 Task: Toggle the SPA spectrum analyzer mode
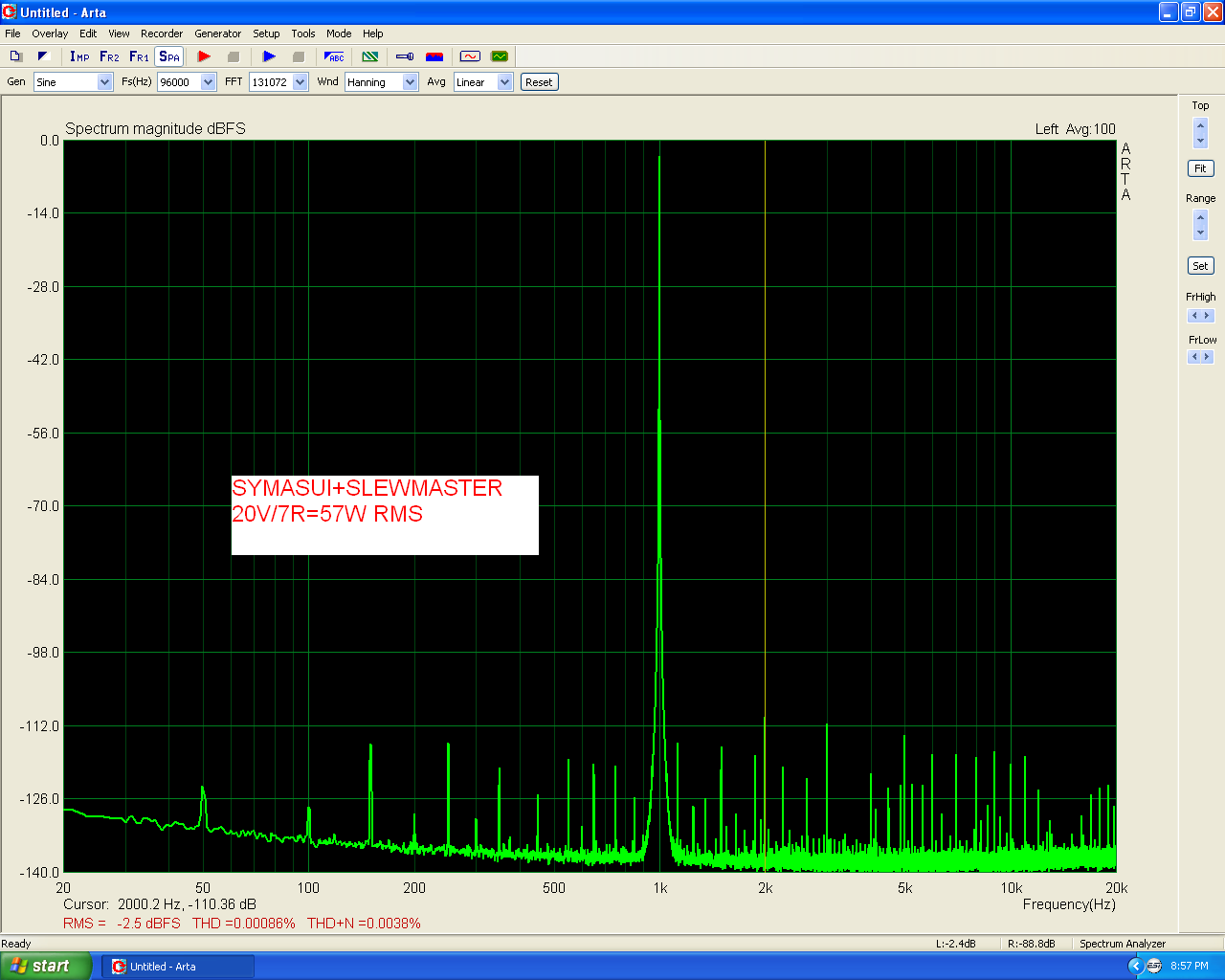[169, 56]
